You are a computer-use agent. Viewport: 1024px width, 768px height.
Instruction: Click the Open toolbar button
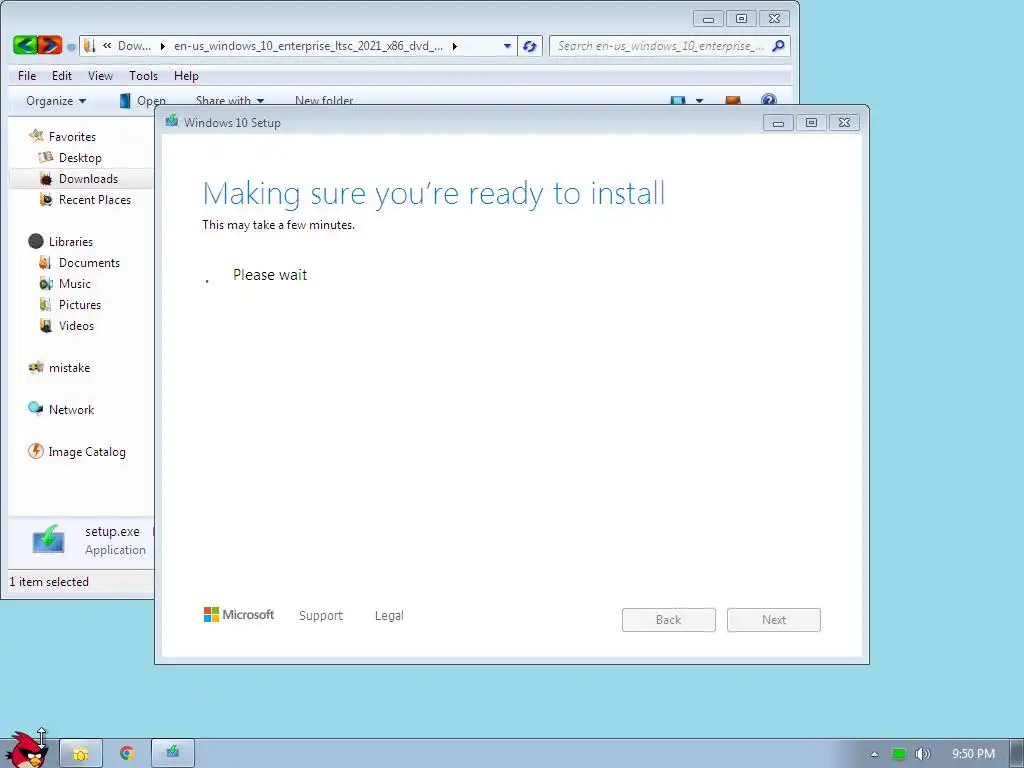click(142, 101)
